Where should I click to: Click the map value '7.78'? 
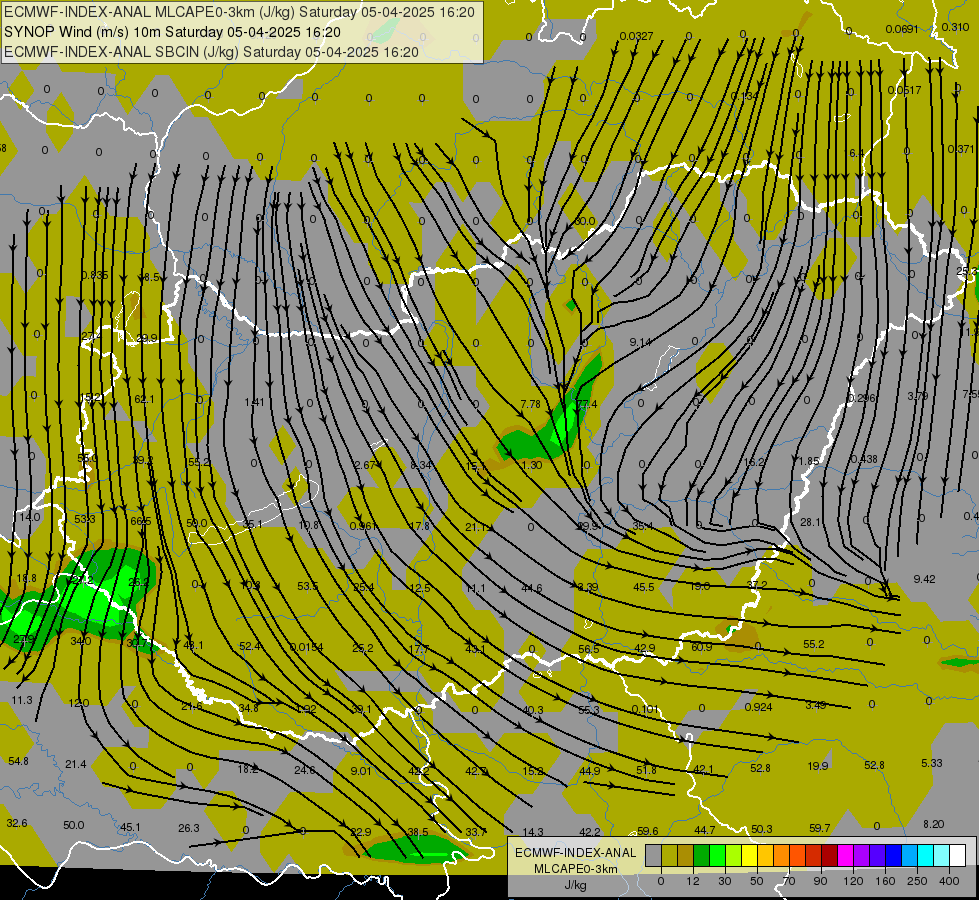coord(530,404)
